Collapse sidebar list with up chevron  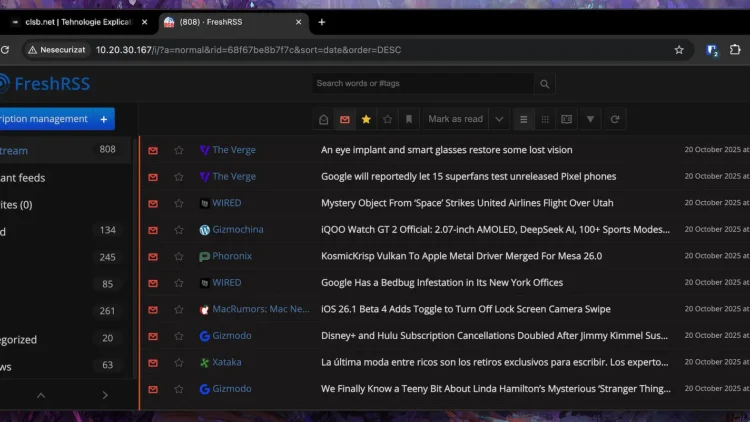pos(41,395)
